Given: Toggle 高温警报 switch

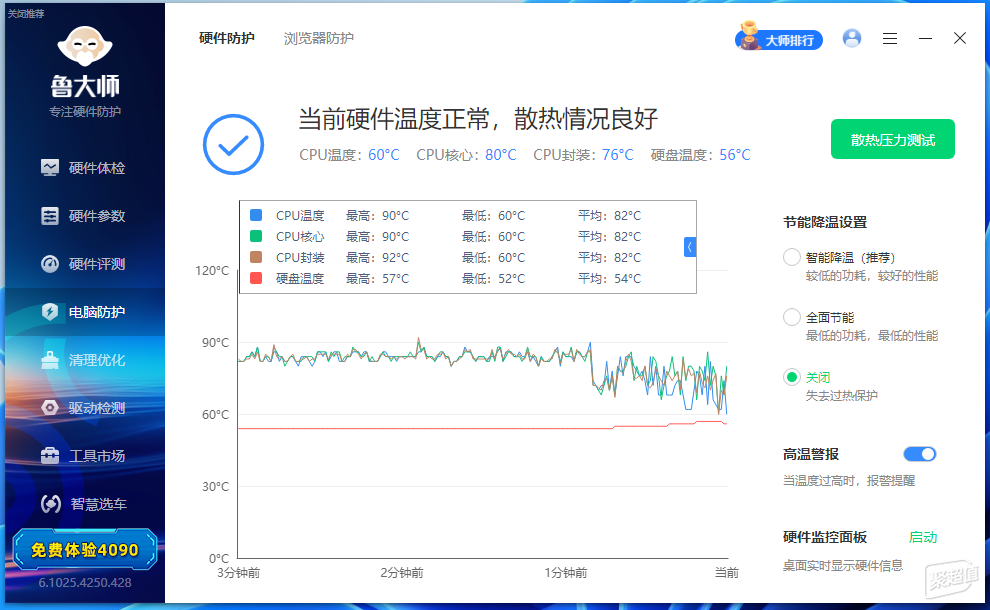Looking at the screenshot, I should coord(919,454).
